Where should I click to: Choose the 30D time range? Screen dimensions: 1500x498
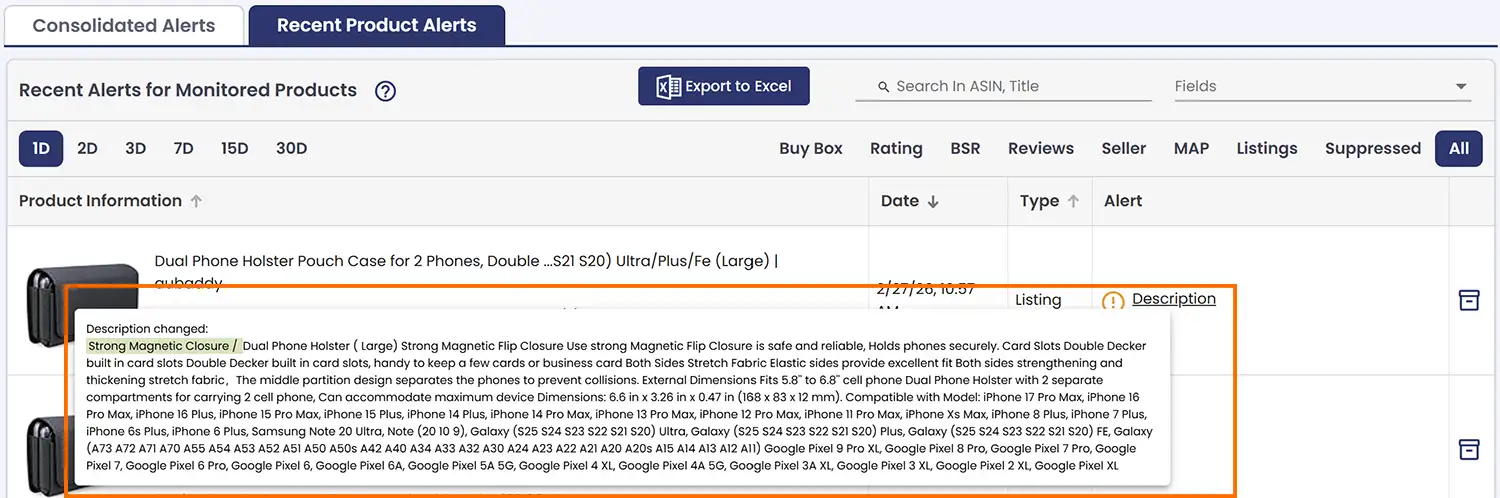291,148
